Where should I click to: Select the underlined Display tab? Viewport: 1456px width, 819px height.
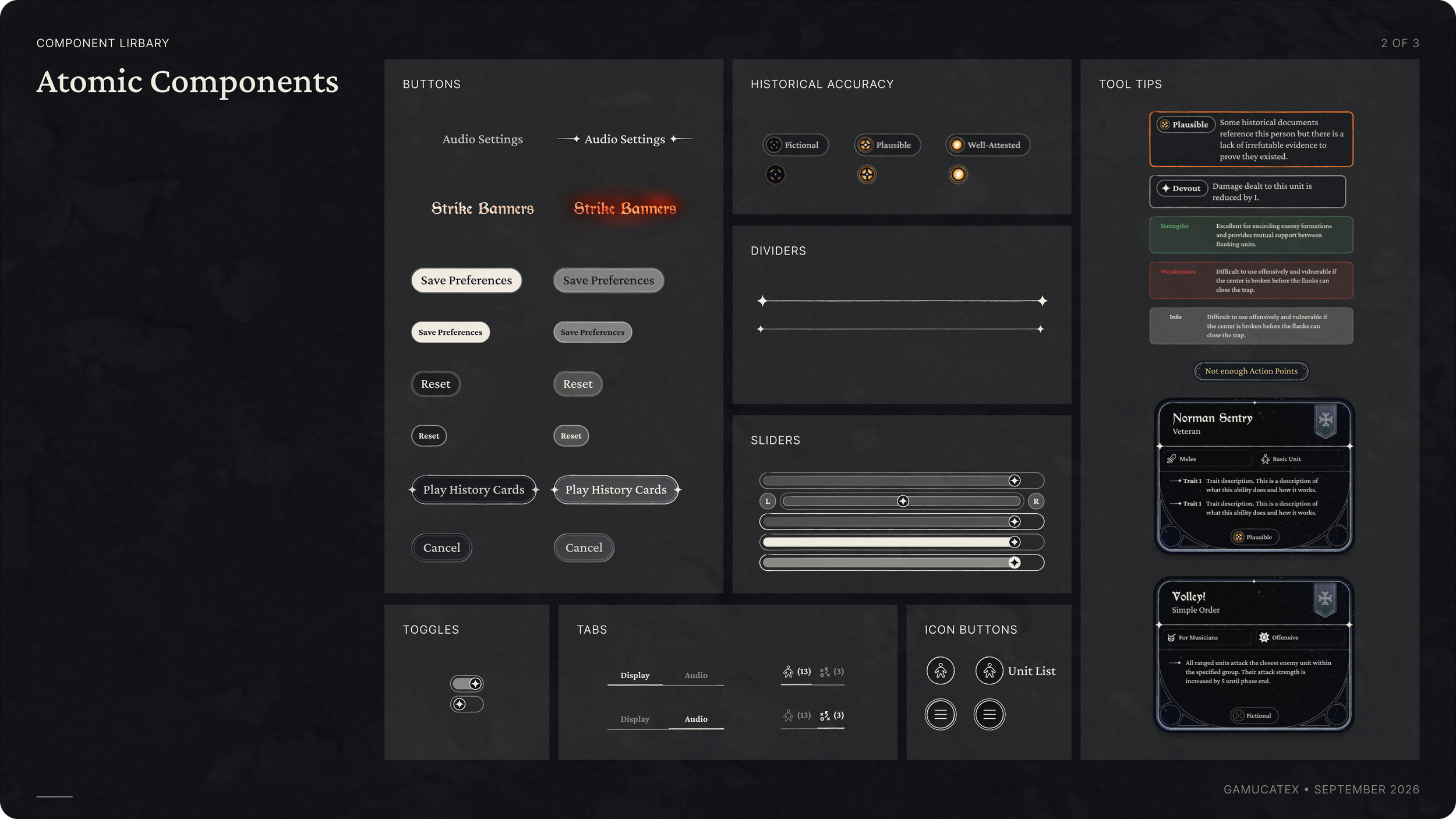click(635, 676)
